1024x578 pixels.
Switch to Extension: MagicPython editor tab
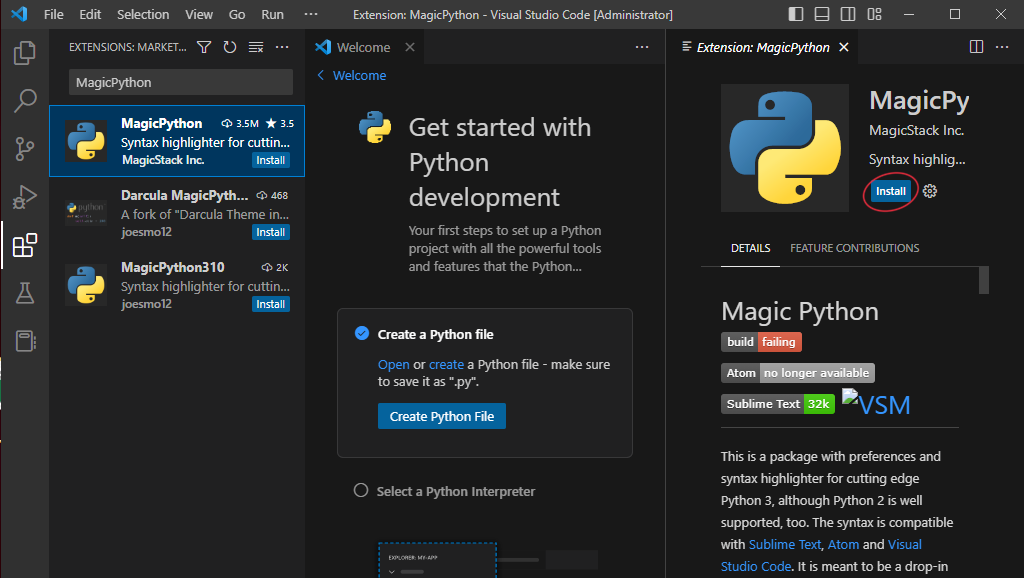coord(763,47)
